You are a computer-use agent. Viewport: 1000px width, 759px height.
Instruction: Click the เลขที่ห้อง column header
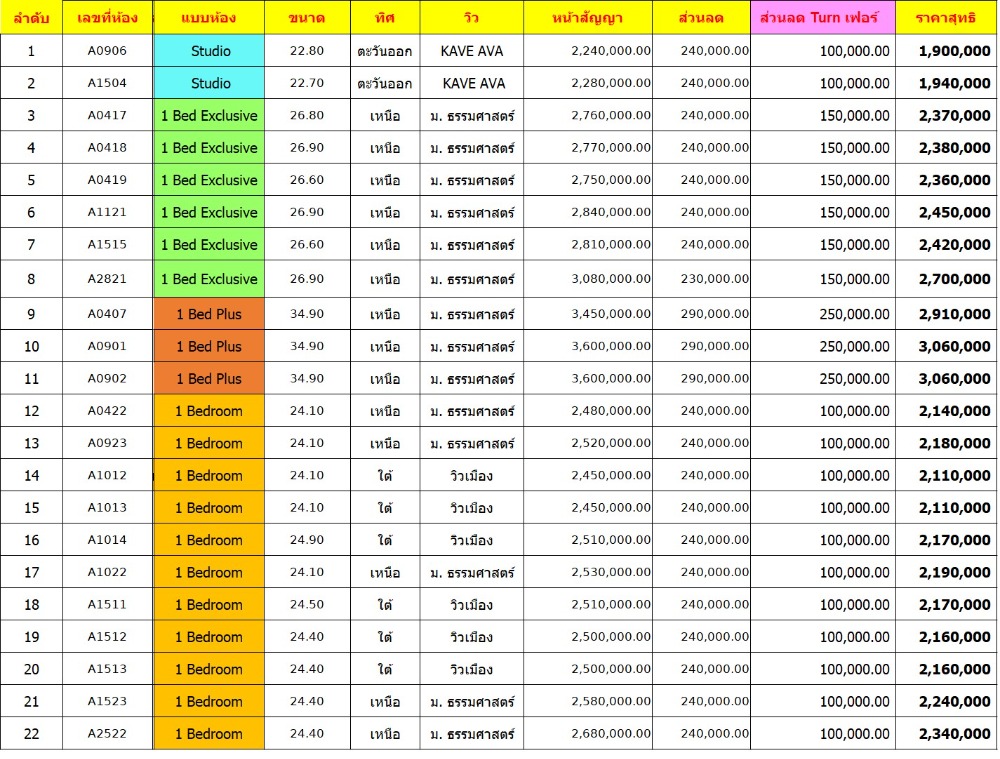[x=107, y=17]
